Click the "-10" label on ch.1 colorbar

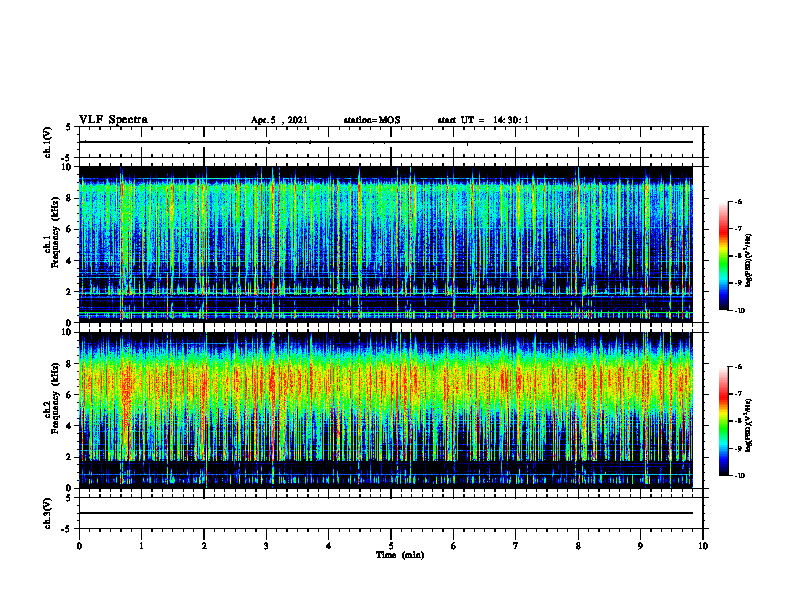(x=739, y=311)
